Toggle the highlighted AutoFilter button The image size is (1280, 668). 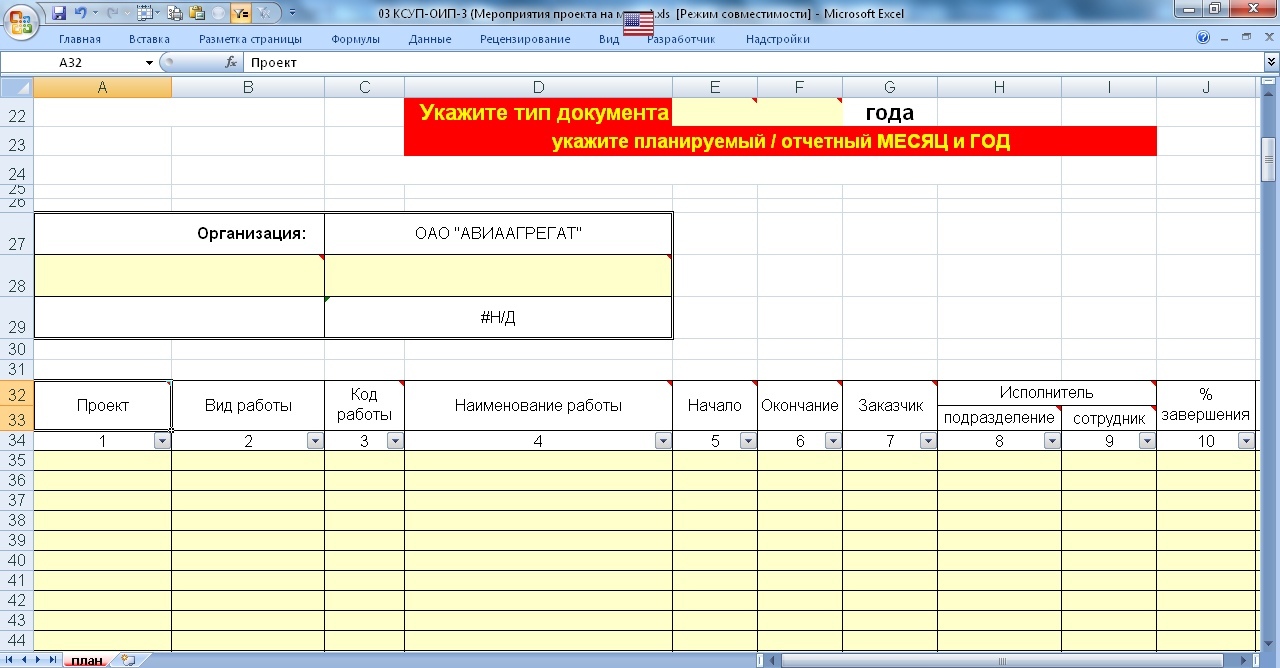pos(241,13)
